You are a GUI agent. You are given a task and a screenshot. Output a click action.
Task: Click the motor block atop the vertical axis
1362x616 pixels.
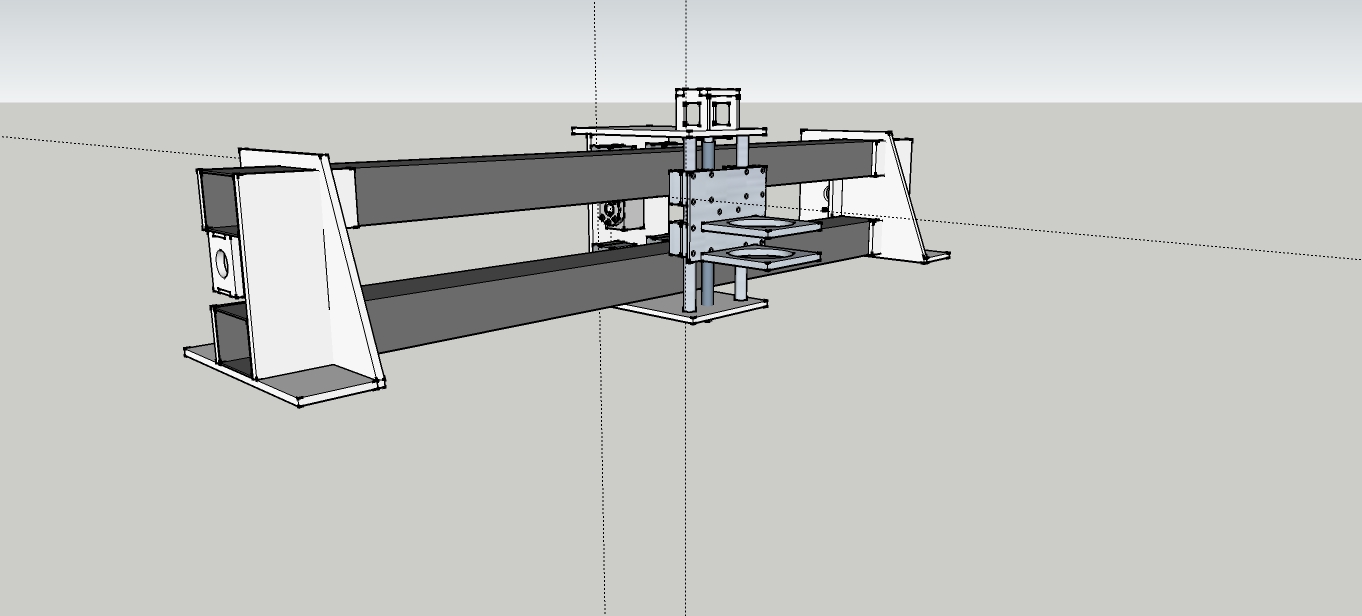coord(709,109)
